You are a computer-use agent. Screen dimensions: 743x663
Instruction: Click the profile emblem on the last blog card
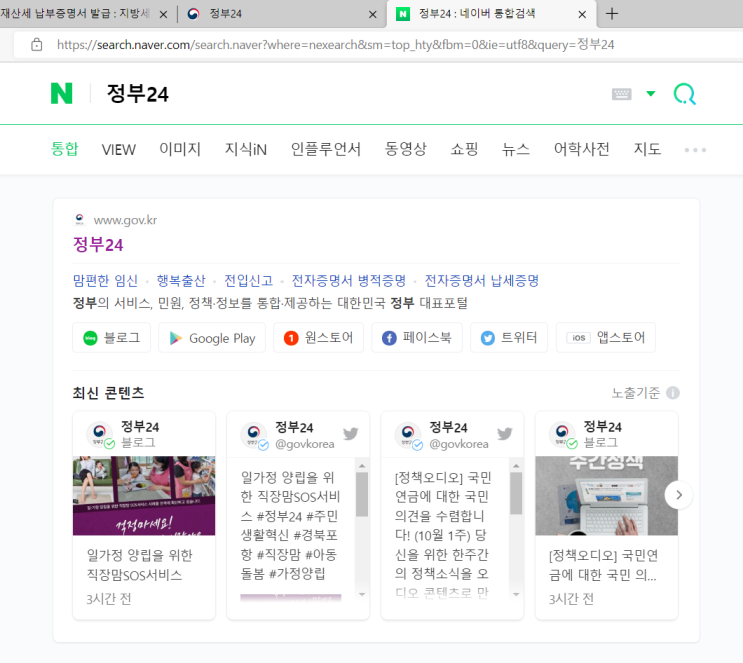[562, 434]
